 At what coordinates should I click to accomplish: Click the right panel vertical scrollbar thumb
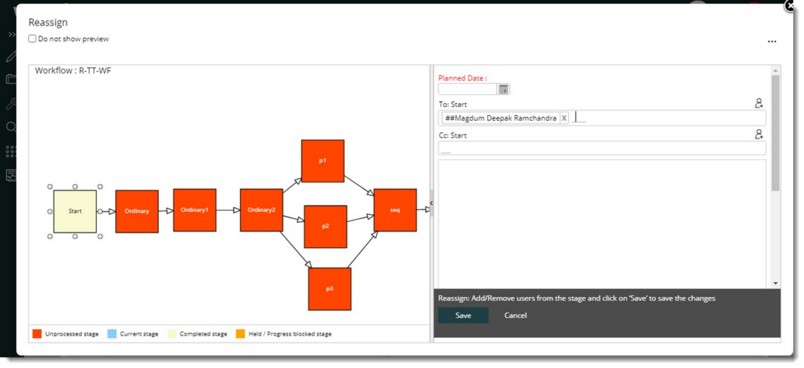coord(775,133)
